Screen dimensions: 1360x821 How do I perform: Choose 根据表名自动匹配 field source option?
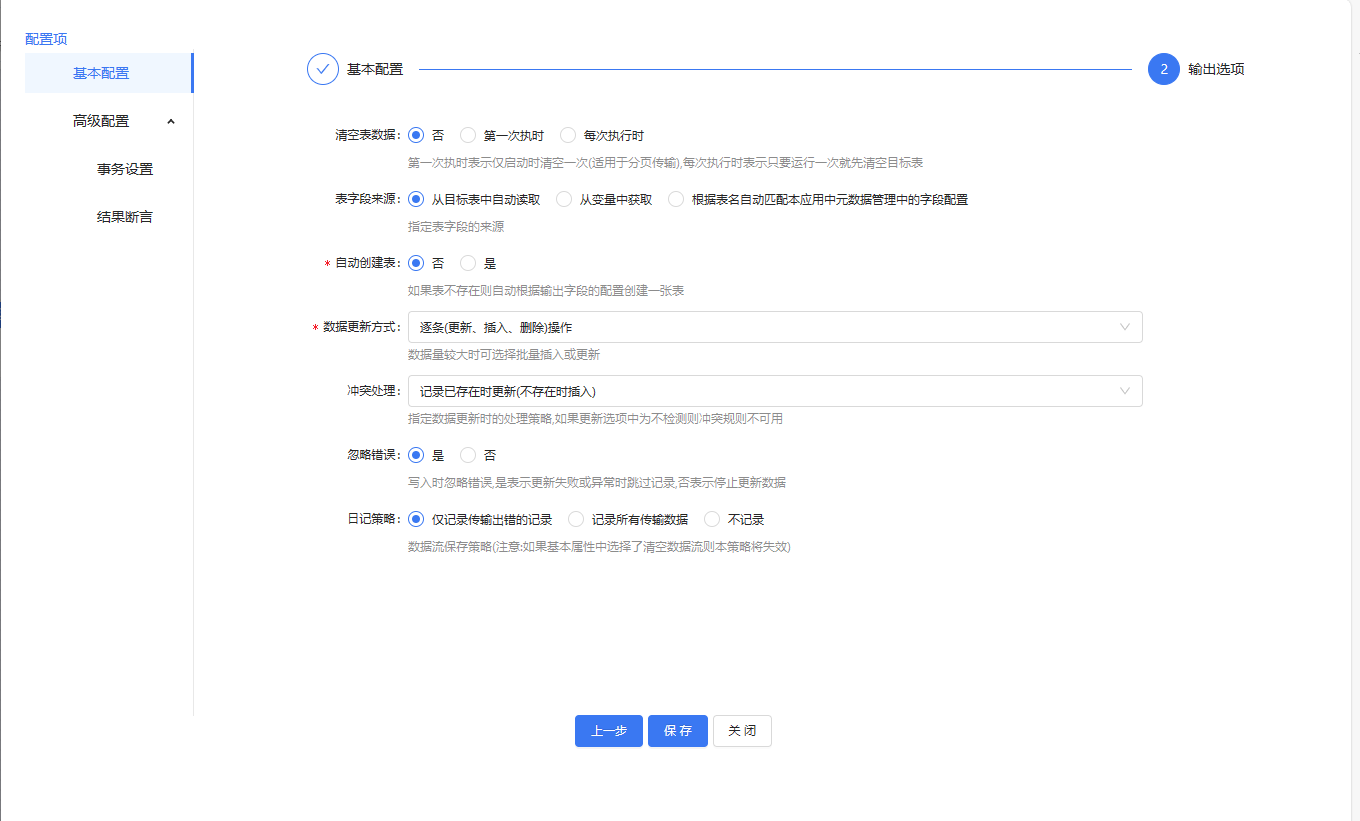[676, 199]
